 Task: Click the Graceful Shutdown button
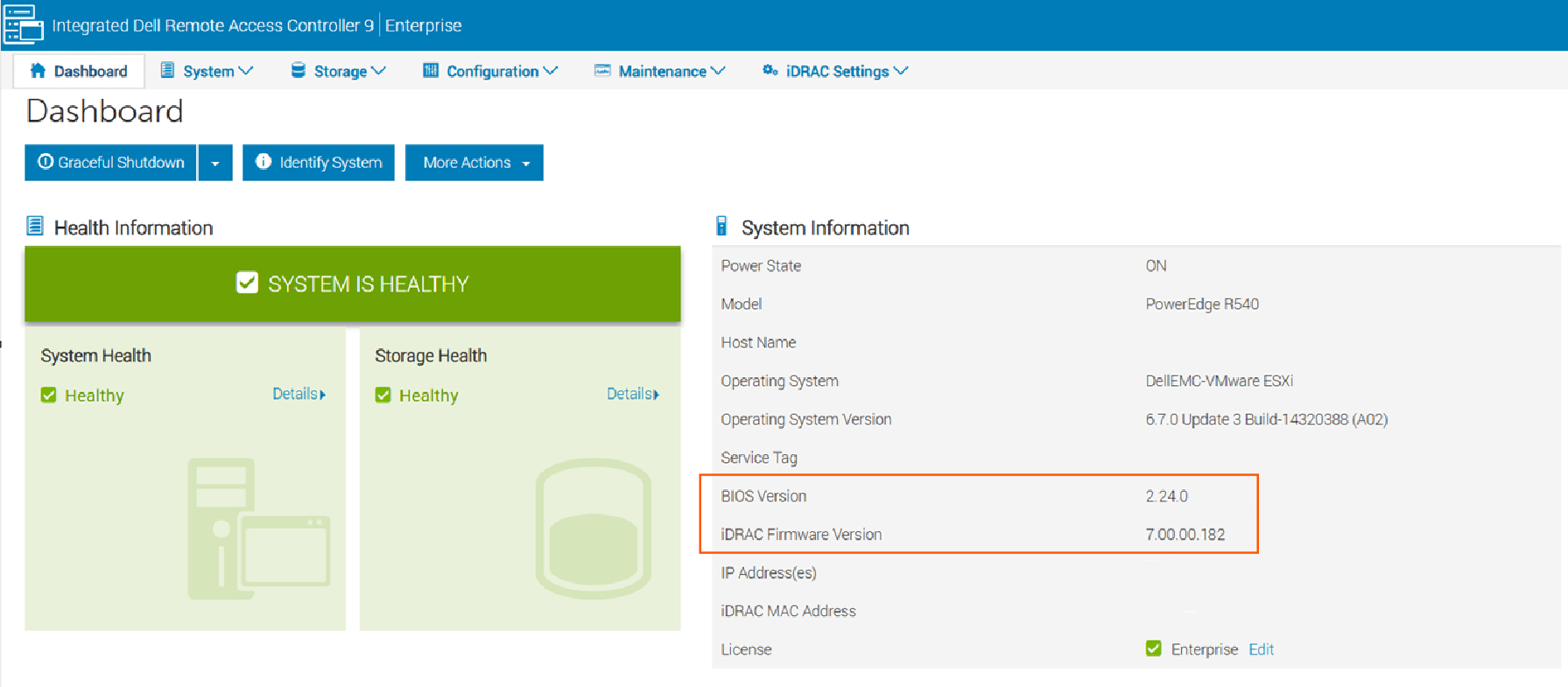click(x=110, y=163)
